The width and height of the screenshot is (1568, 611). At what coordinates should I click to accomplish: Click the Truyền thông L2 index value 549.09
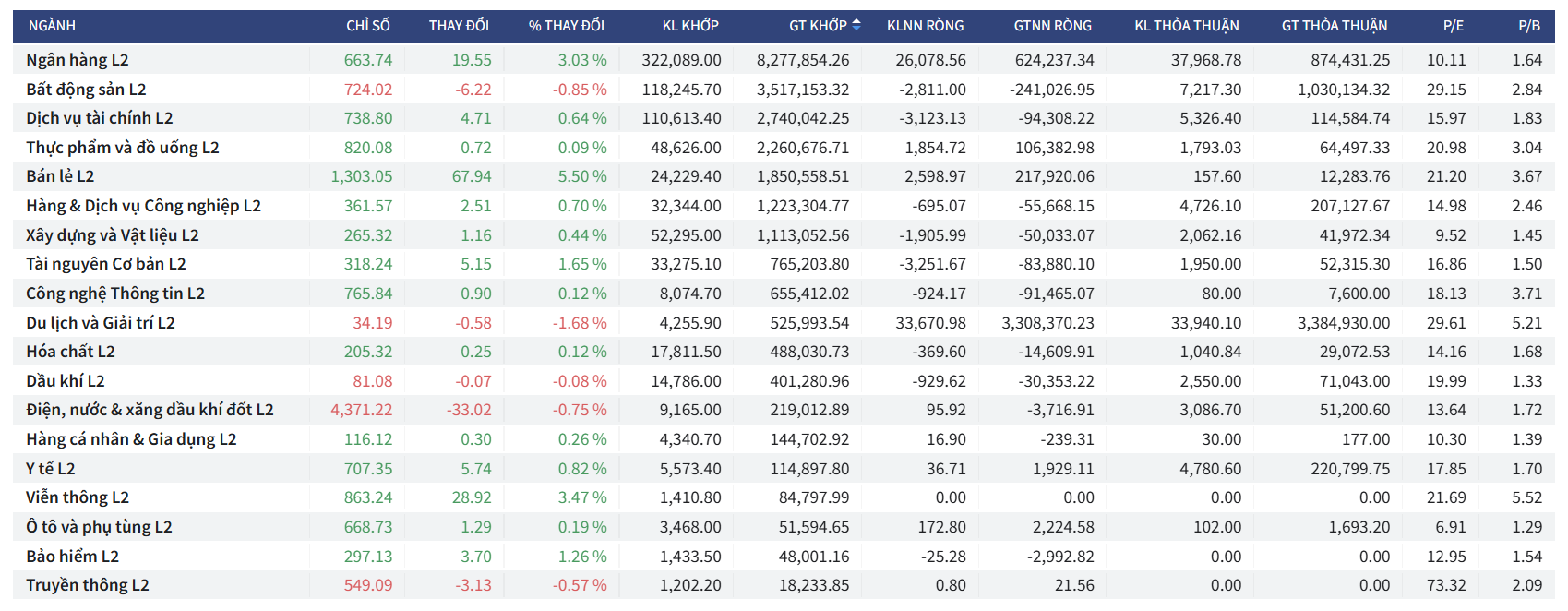[367, 585]
